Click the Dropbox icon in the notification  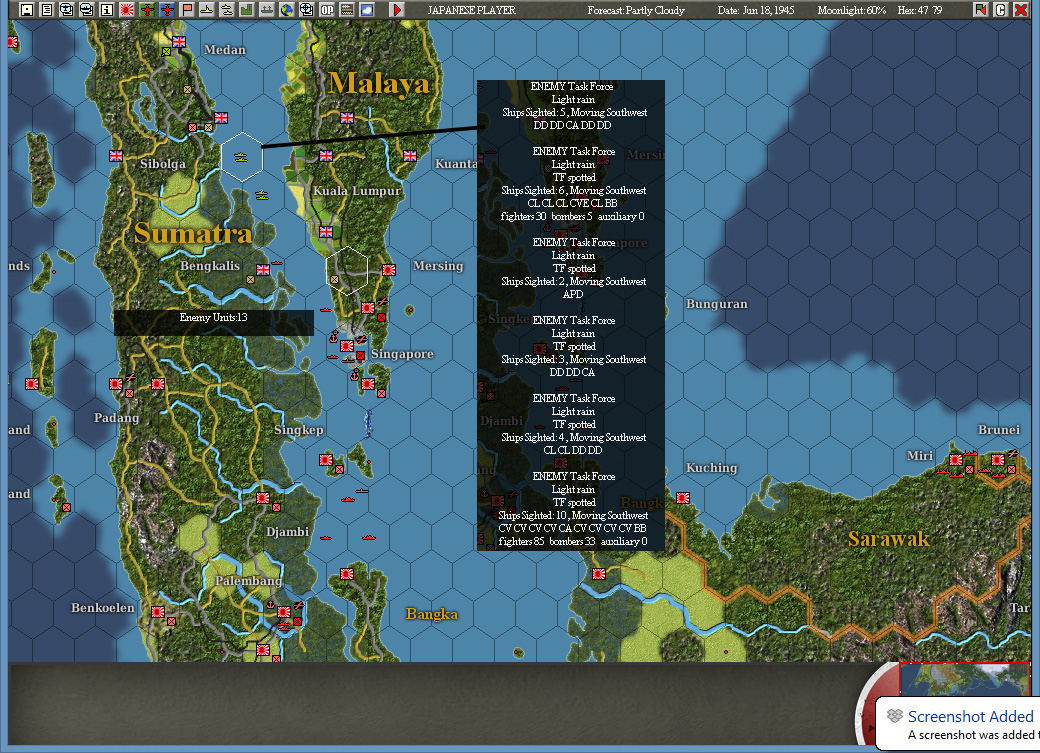(895, 716)
